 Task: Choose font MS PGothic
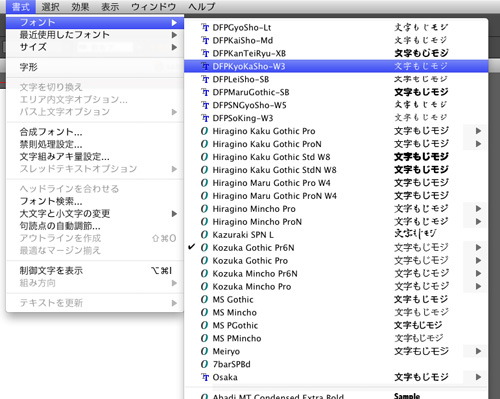click(336, 325)
